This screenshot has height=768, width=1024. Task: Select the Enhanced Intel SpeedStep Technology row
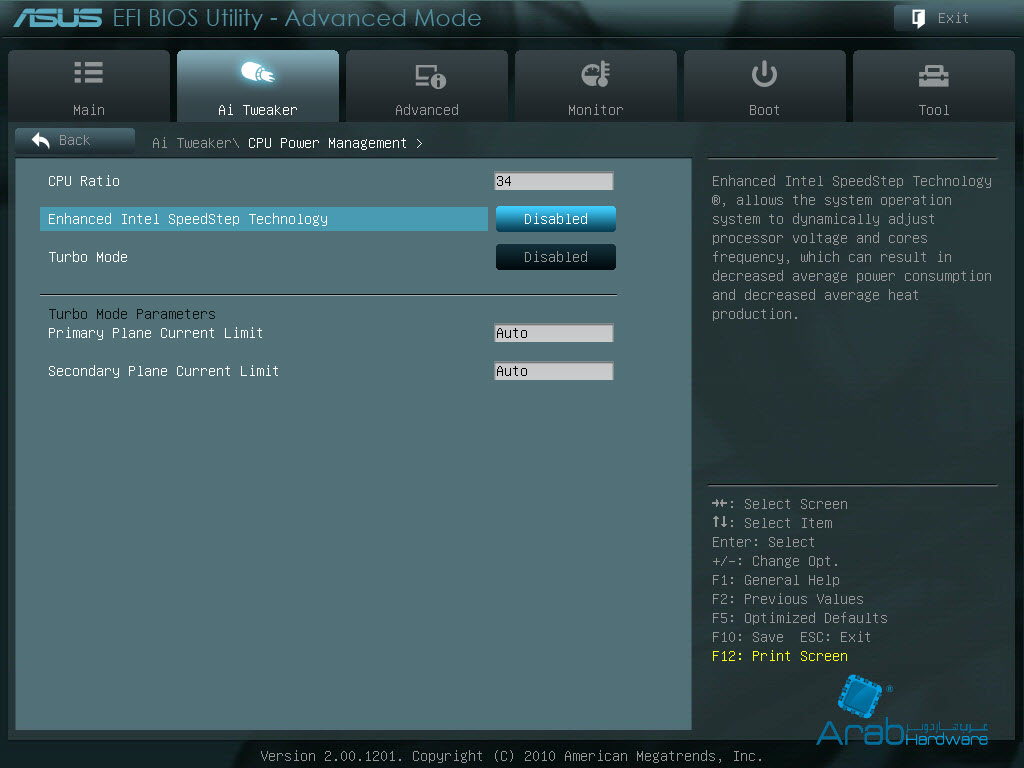pos(263,219)
